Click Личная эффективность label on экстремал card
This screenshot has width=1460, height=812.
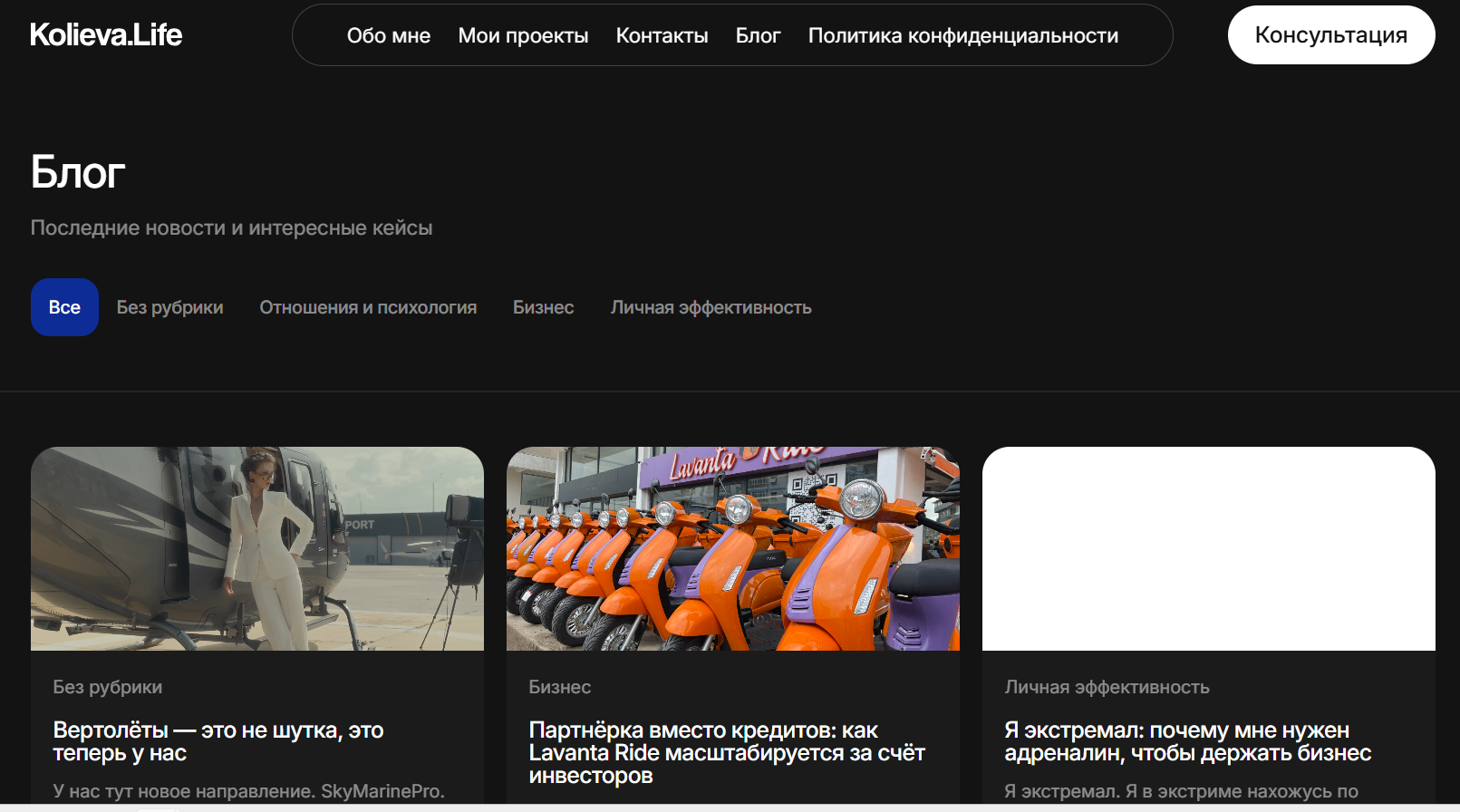coord(1107,687)
